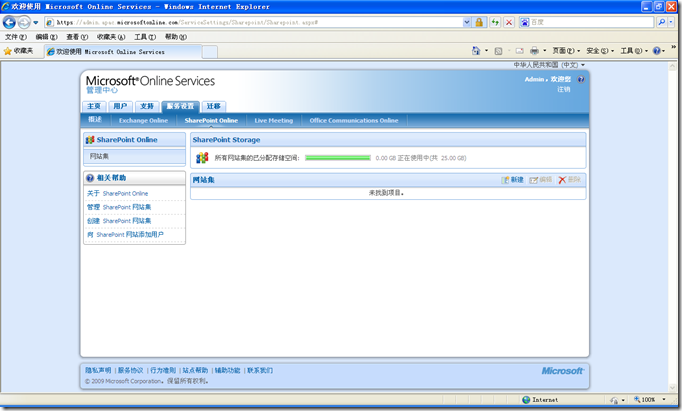Click the 收藏夹 favorites star button

click(x=18, y=51)
